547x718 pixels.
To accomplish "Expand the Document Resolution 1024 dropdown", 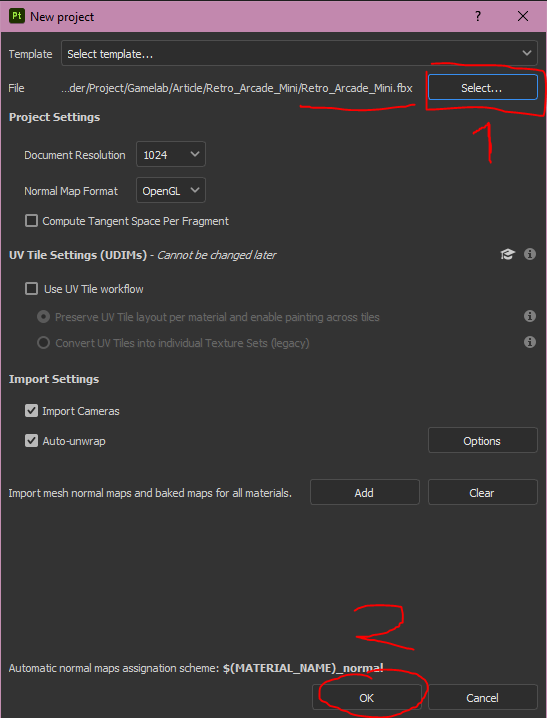I will point(171,155).
